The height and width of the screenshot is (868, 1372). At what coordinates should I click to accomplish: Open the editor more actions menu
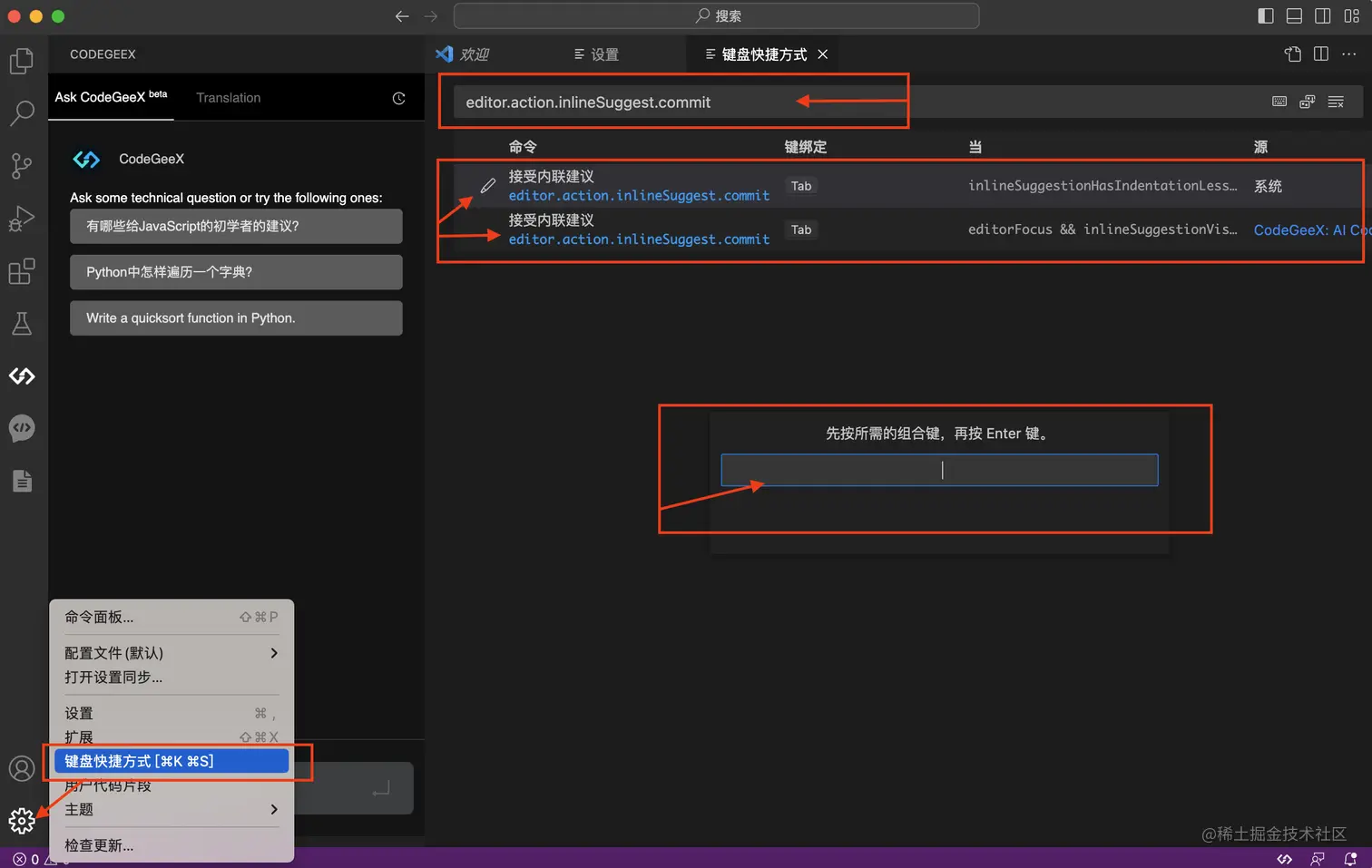pyautogui.click(x=1349, y=54)
